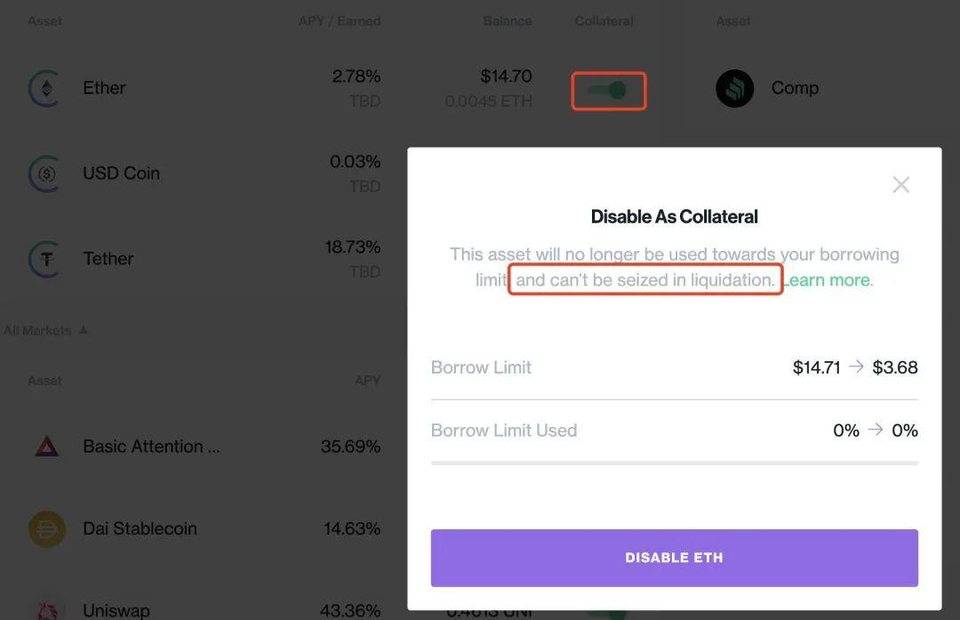Image resolution: width=960 pixels, height=620 pixels.
Task: Close the Disable As Collateral dialog
Action: [x=901, y=184]
